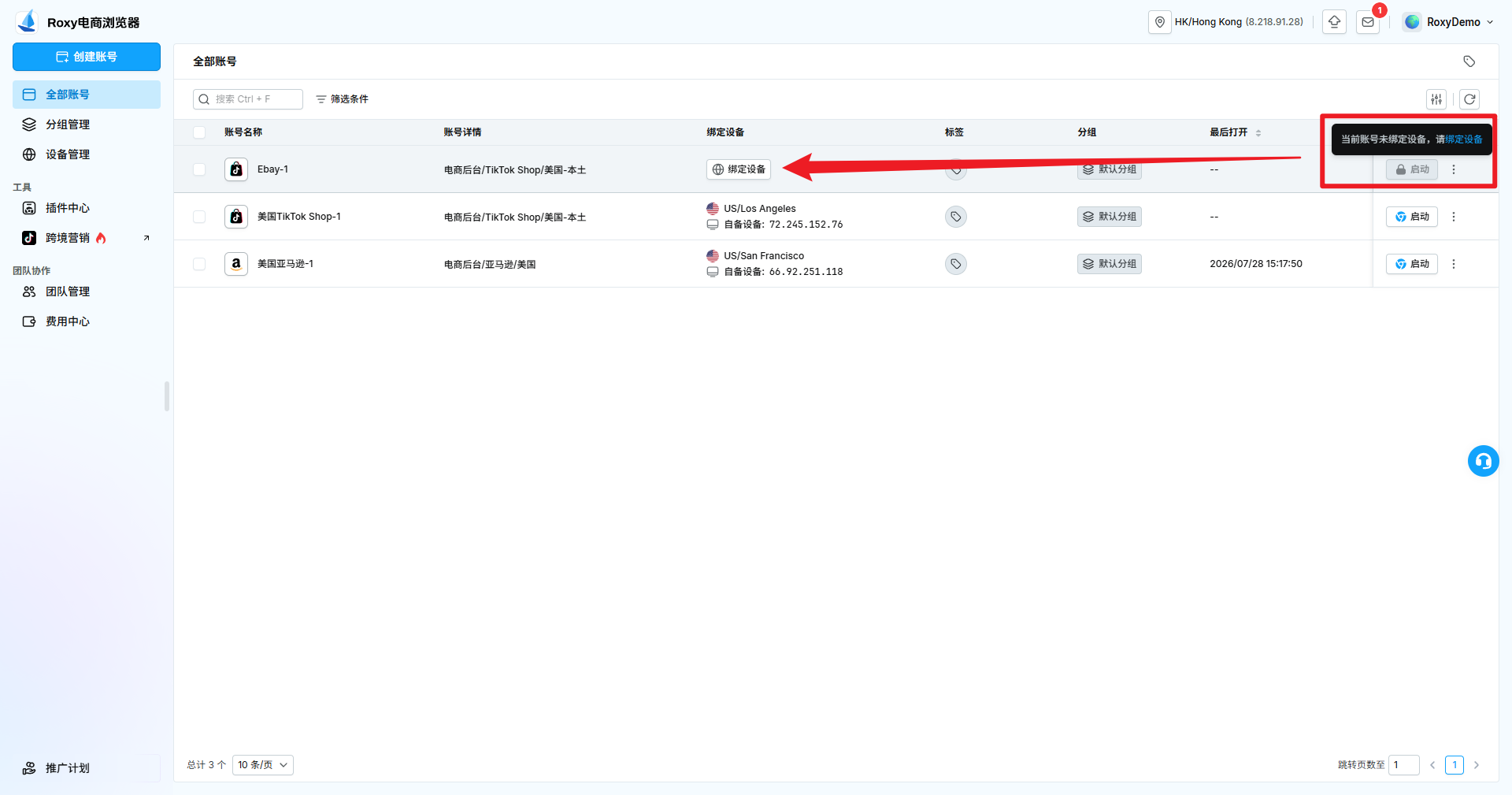Click the Roxy browser logo icon

tap(28, 21)
